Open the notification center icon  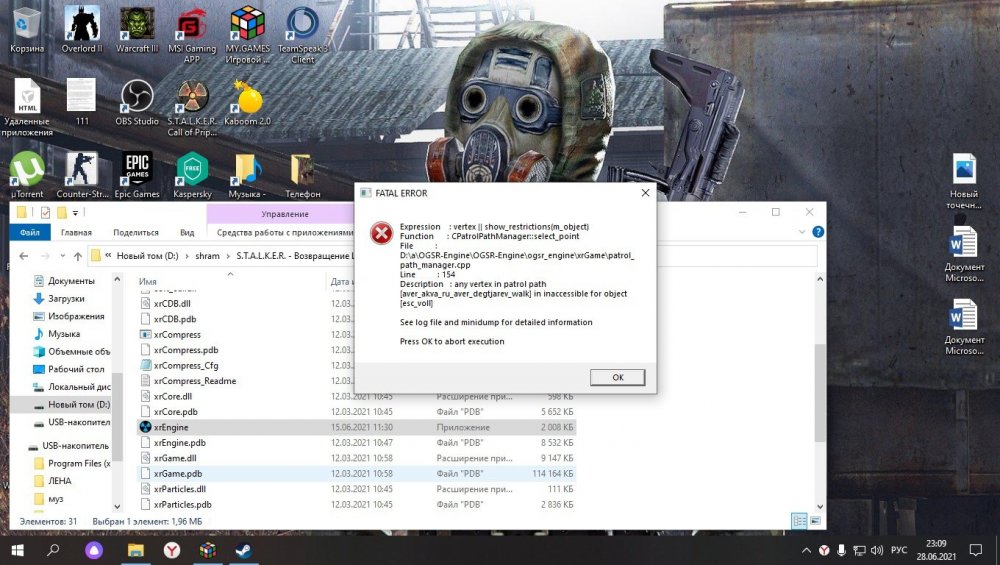pyautogui.click(x=975, y=550)
